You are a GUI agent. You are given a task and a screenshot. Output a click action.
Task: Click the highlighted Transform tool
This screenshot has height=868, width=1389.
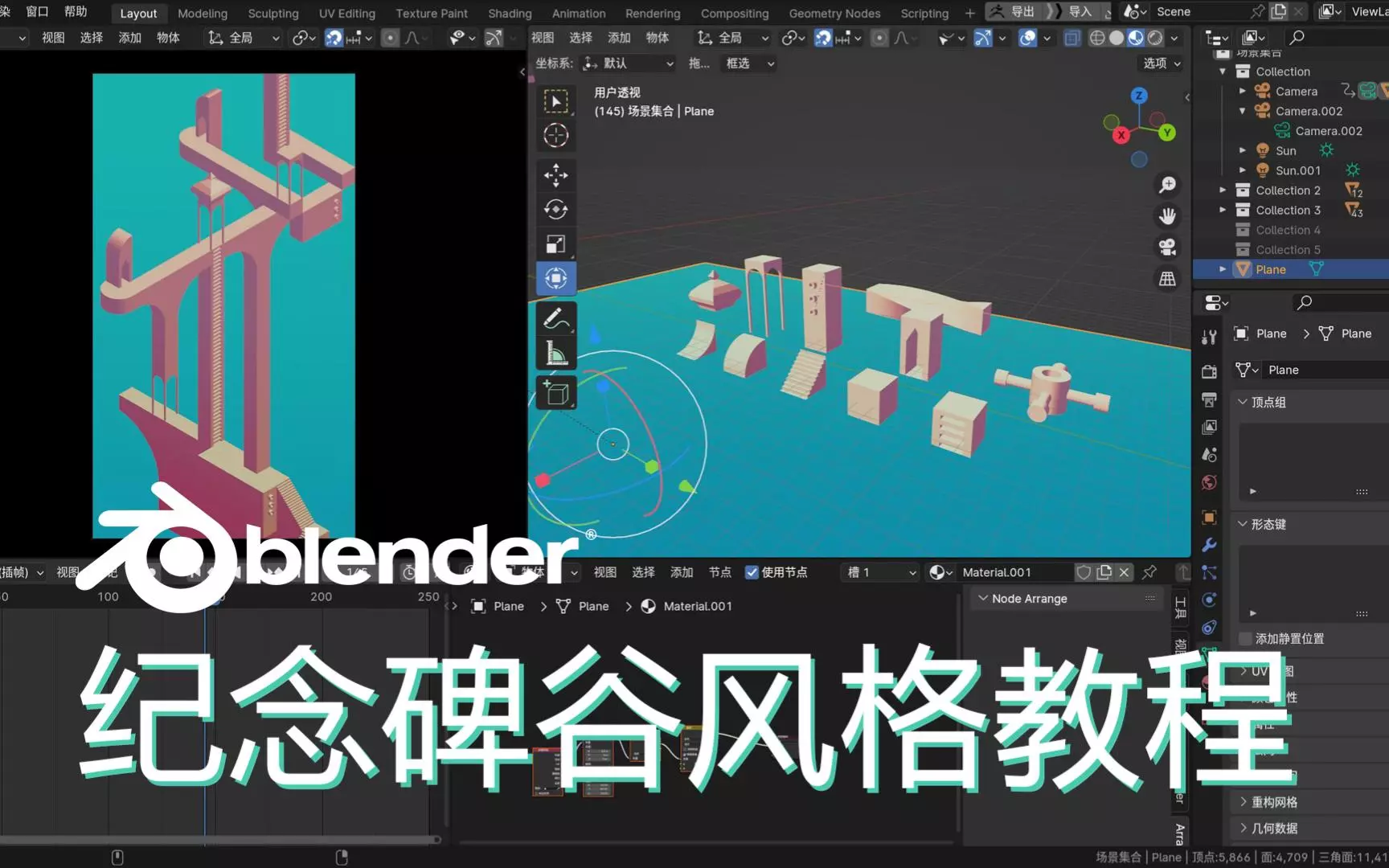tap(555, 279)
